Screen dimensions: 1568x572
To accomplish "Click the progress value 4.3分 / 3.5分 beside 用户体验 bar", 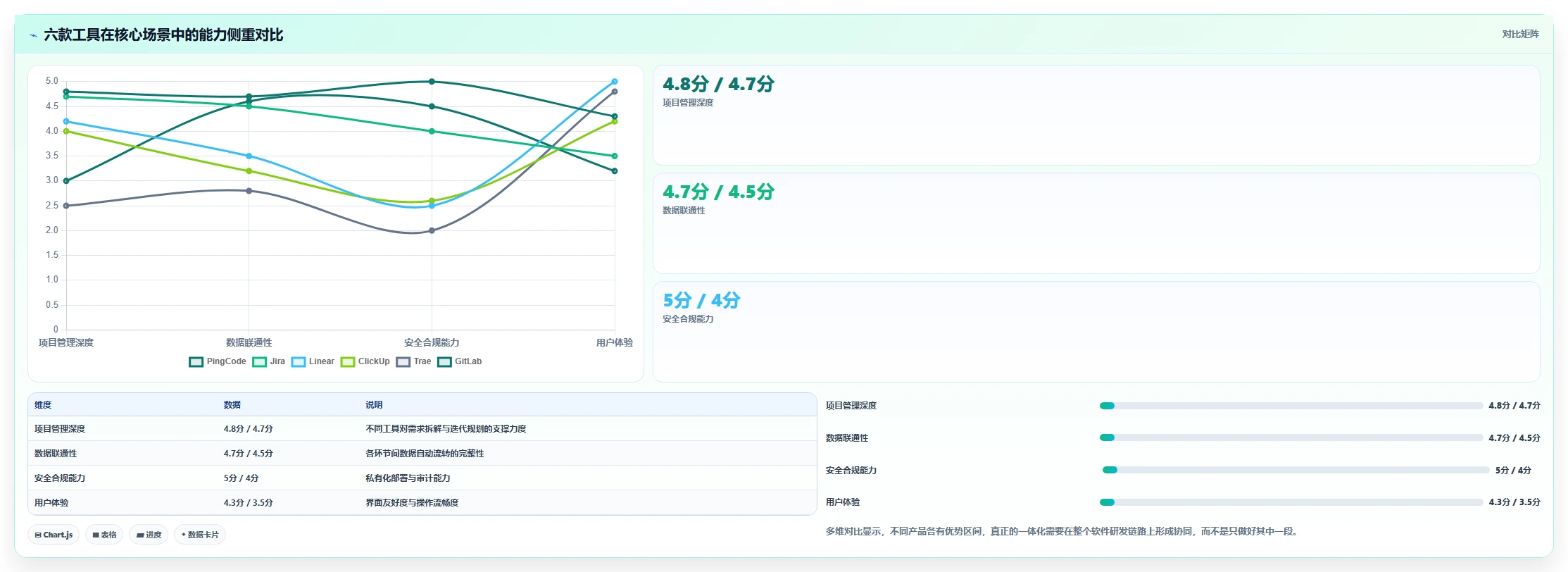I will click(x=1514, y=502).
